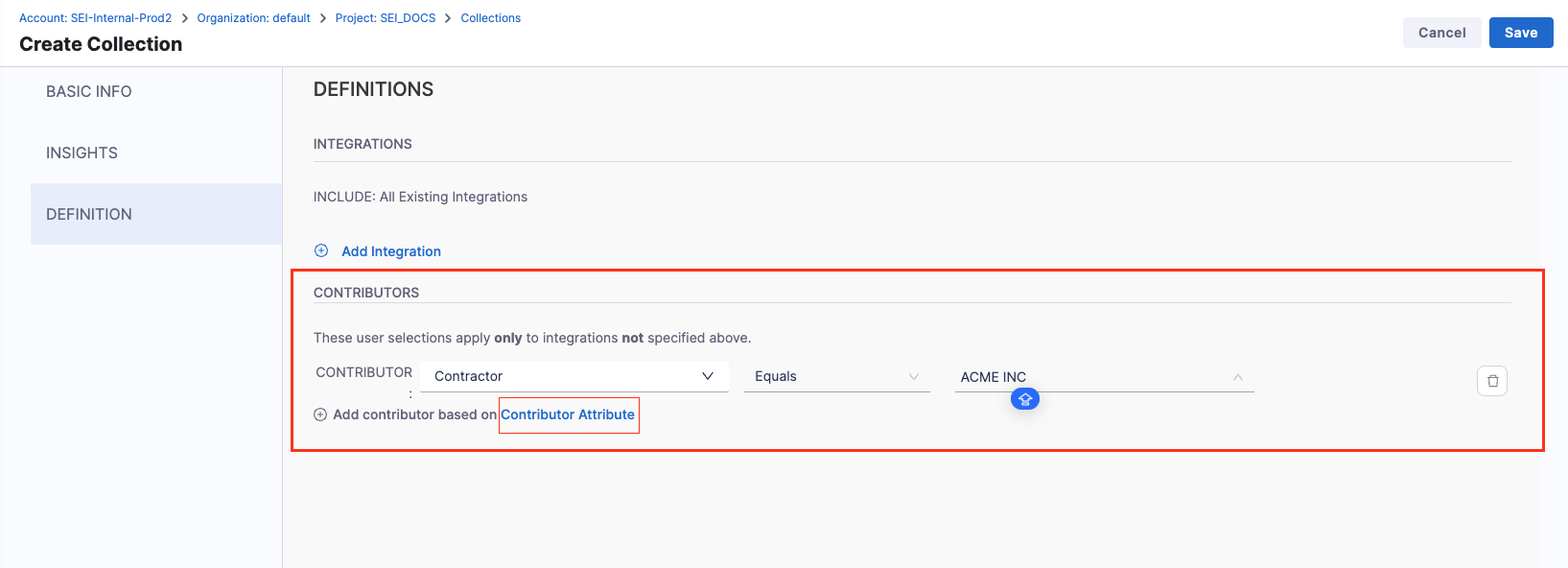
Task: Save the new collection
Action: click(x=1520, y=33)
